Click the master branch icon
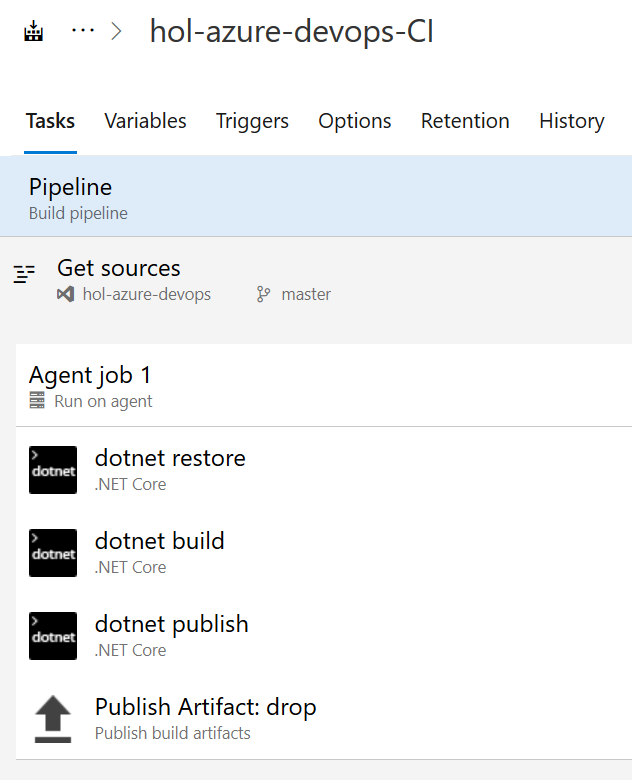 tap(263, 294)
